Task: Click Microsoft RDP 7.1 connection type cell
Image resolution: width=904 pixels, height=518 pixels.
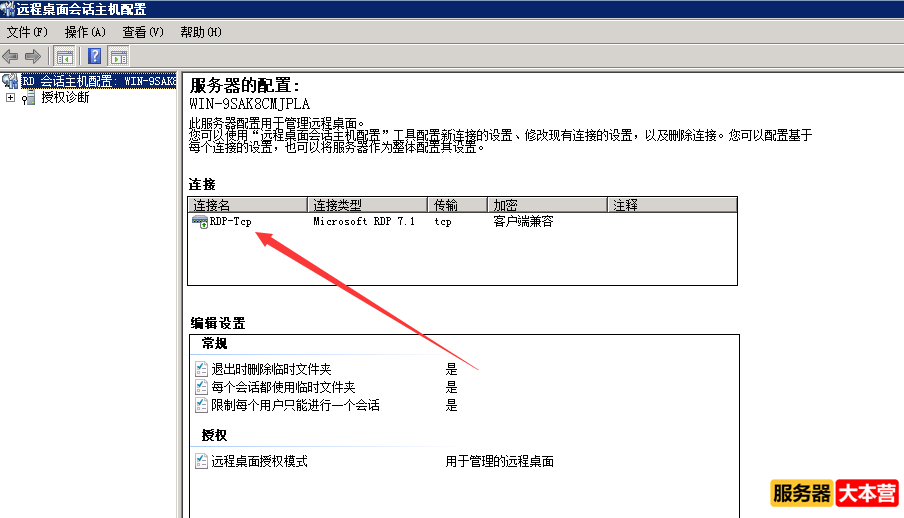Action: 364,222
